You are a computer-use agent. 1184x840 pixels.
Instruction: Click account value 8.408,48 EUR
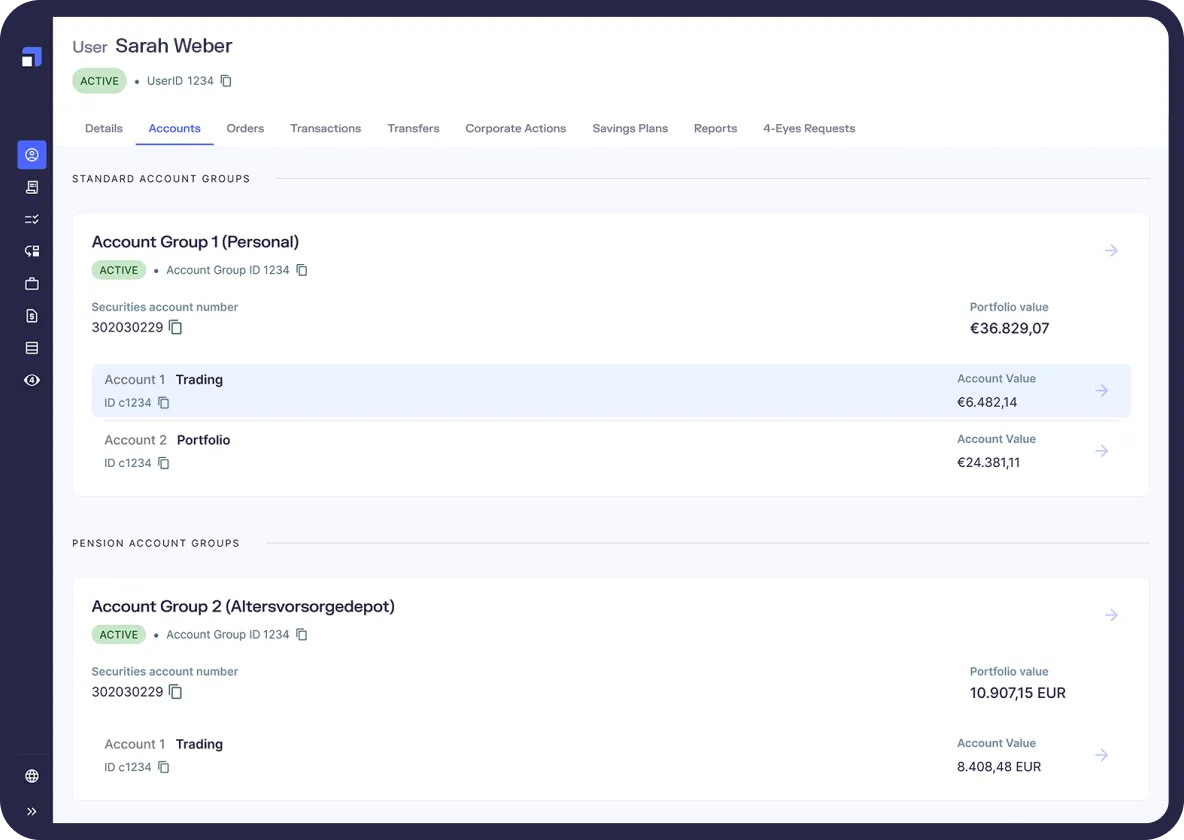coord(999,767)
